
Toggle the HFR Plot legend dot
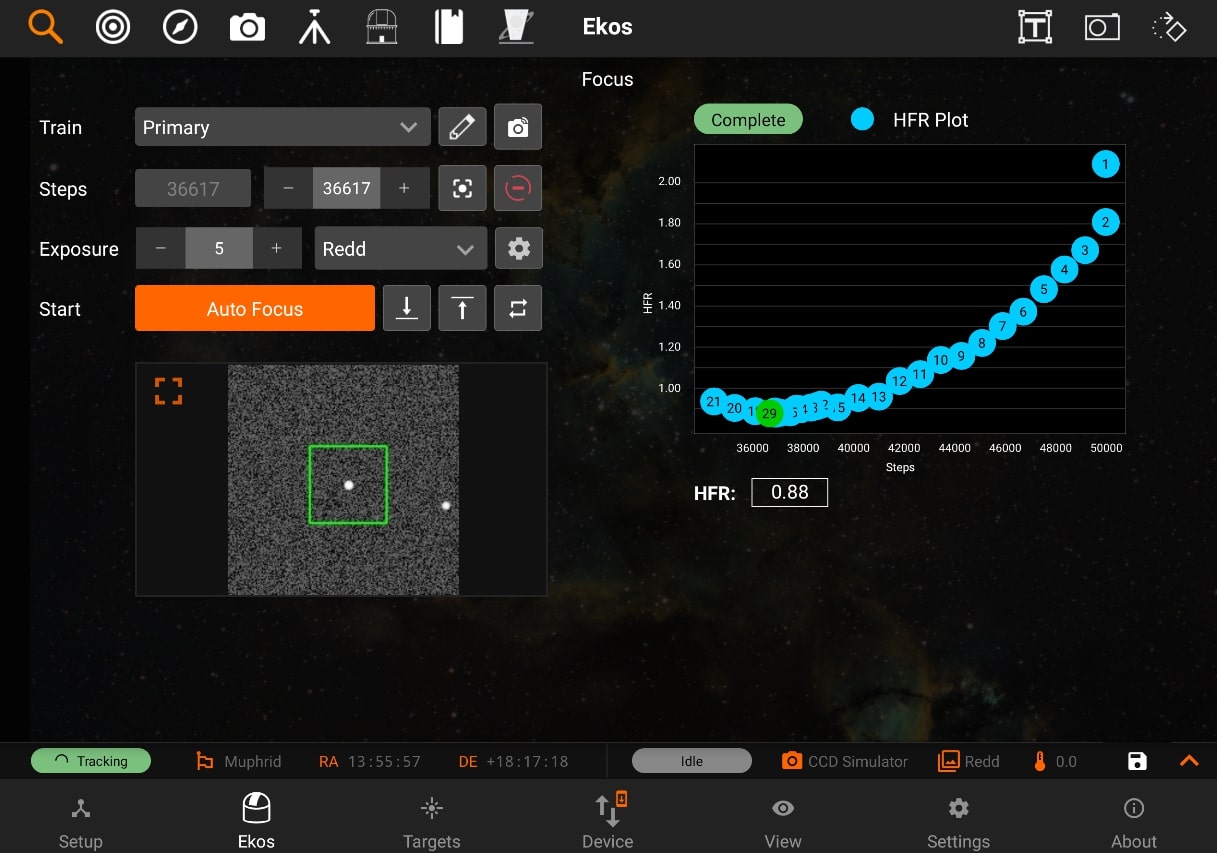863,119
